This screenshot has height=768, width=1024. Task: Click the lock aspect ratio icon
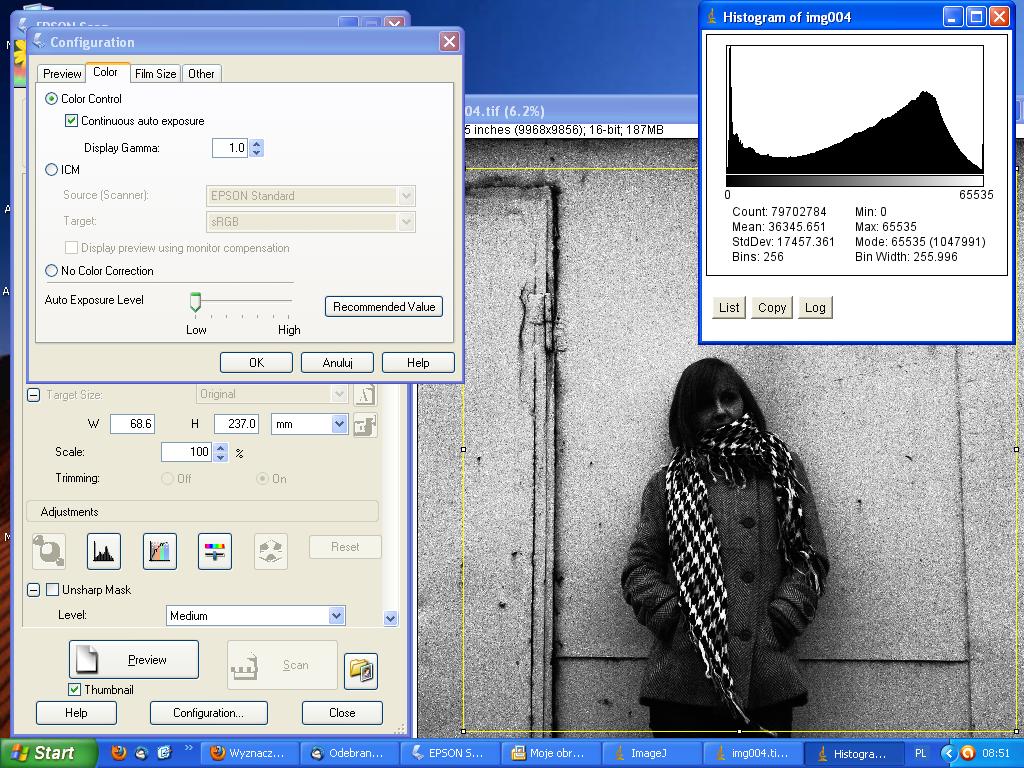[365, 425]
